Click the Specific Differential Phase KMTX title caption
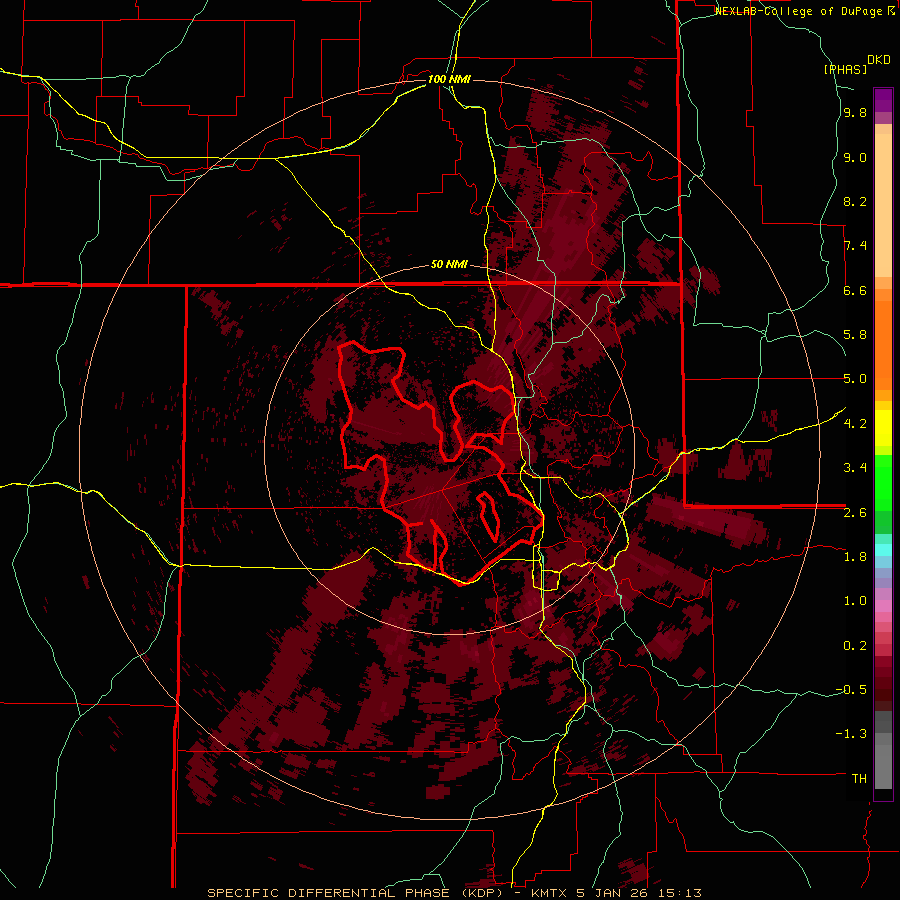The image size is (900, 900). pyautogui.click(x=454, y=893)
